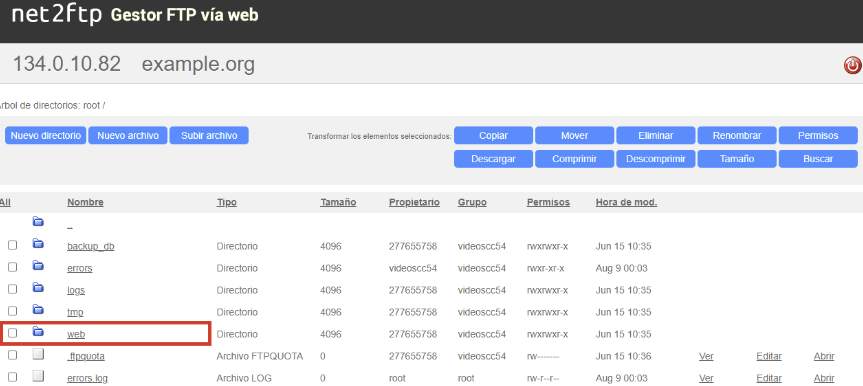Viewport: 863px width, 386px height.
Task: Open the parent directory folder icon
Action: [38, 222]
